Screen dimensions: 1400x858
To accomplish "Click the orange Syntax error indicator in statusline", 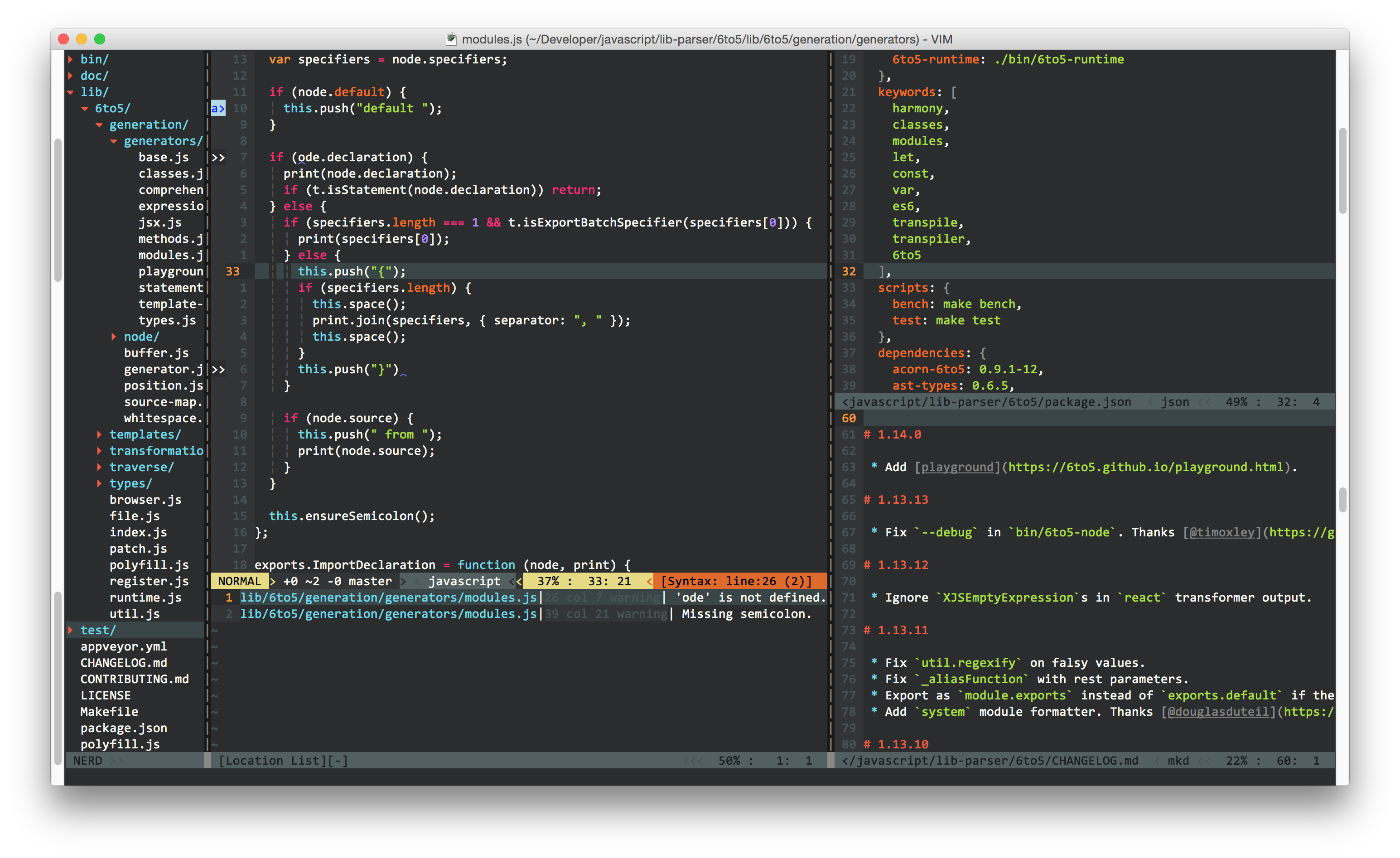I will click(736, 581).
